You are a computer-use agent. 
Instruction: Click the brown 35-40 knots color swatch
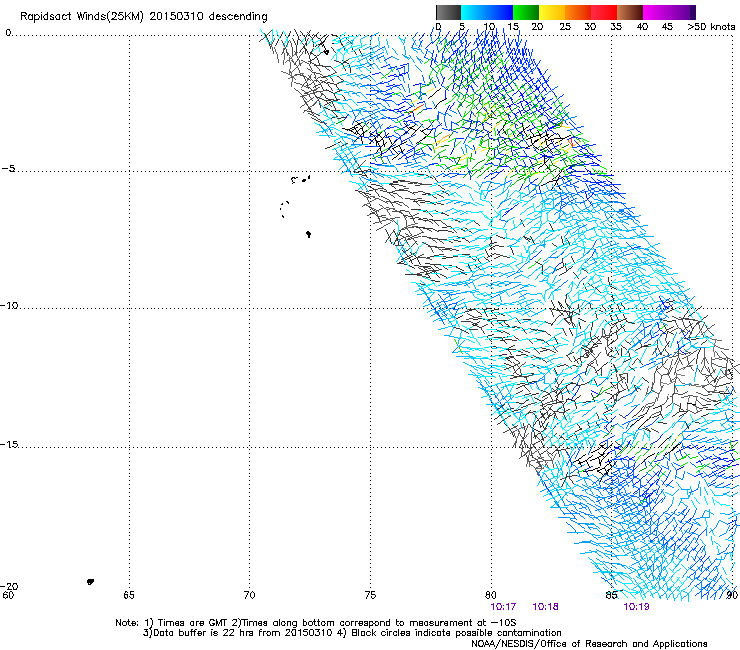point(630,12)
